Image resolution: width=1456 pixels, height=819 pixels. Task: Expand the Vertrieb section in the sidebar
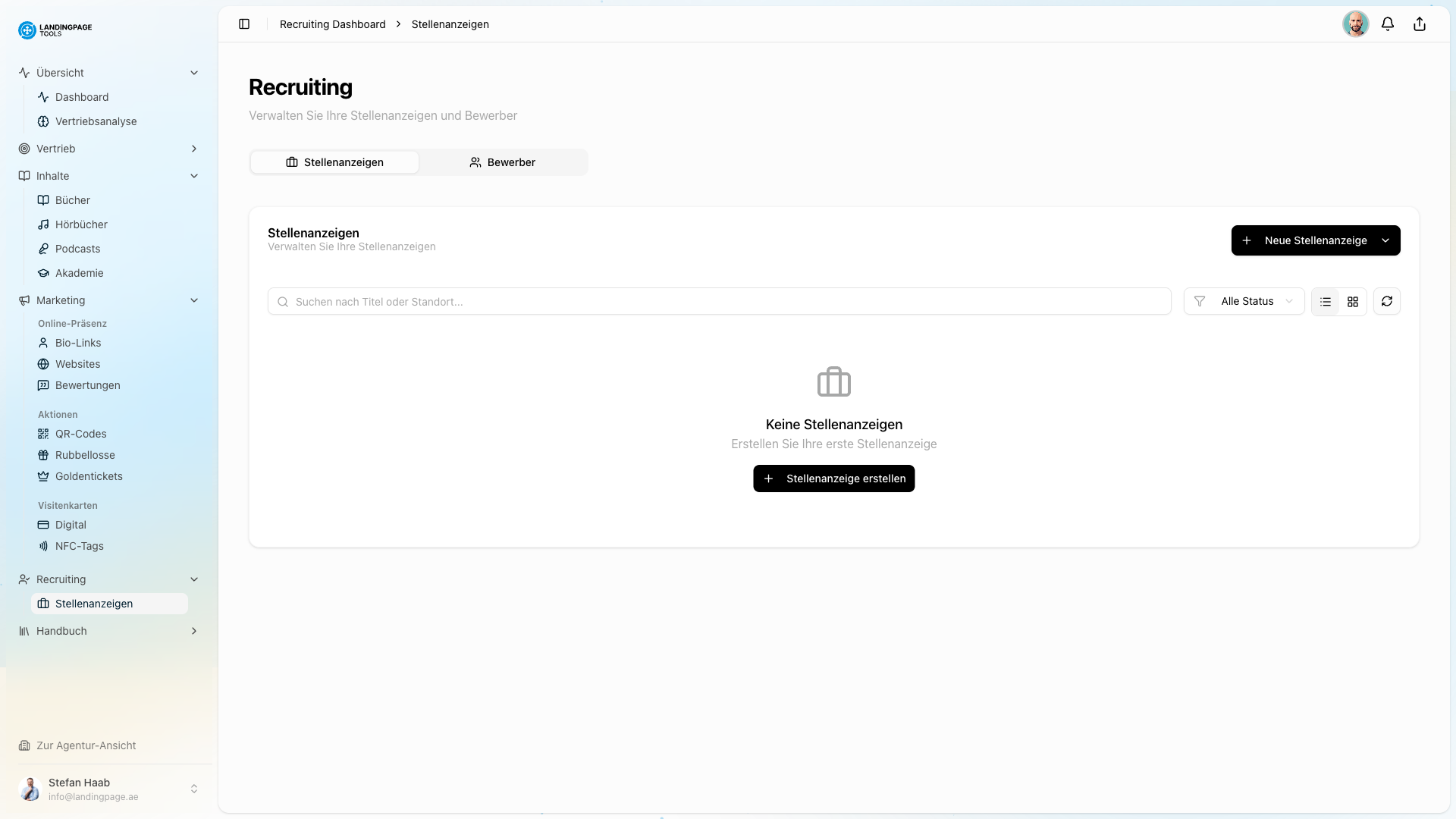194,149
